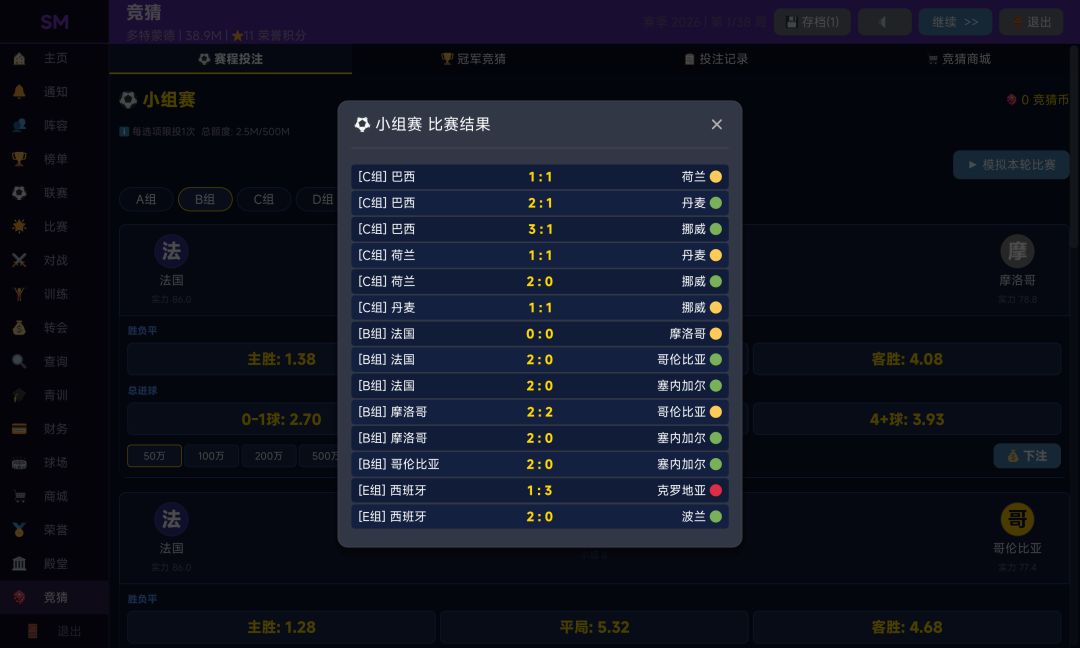The height and width of the screenshot is (648, 1080).
Task: Open 训练 training icon in sidebar
Action: tap(19, 294)
